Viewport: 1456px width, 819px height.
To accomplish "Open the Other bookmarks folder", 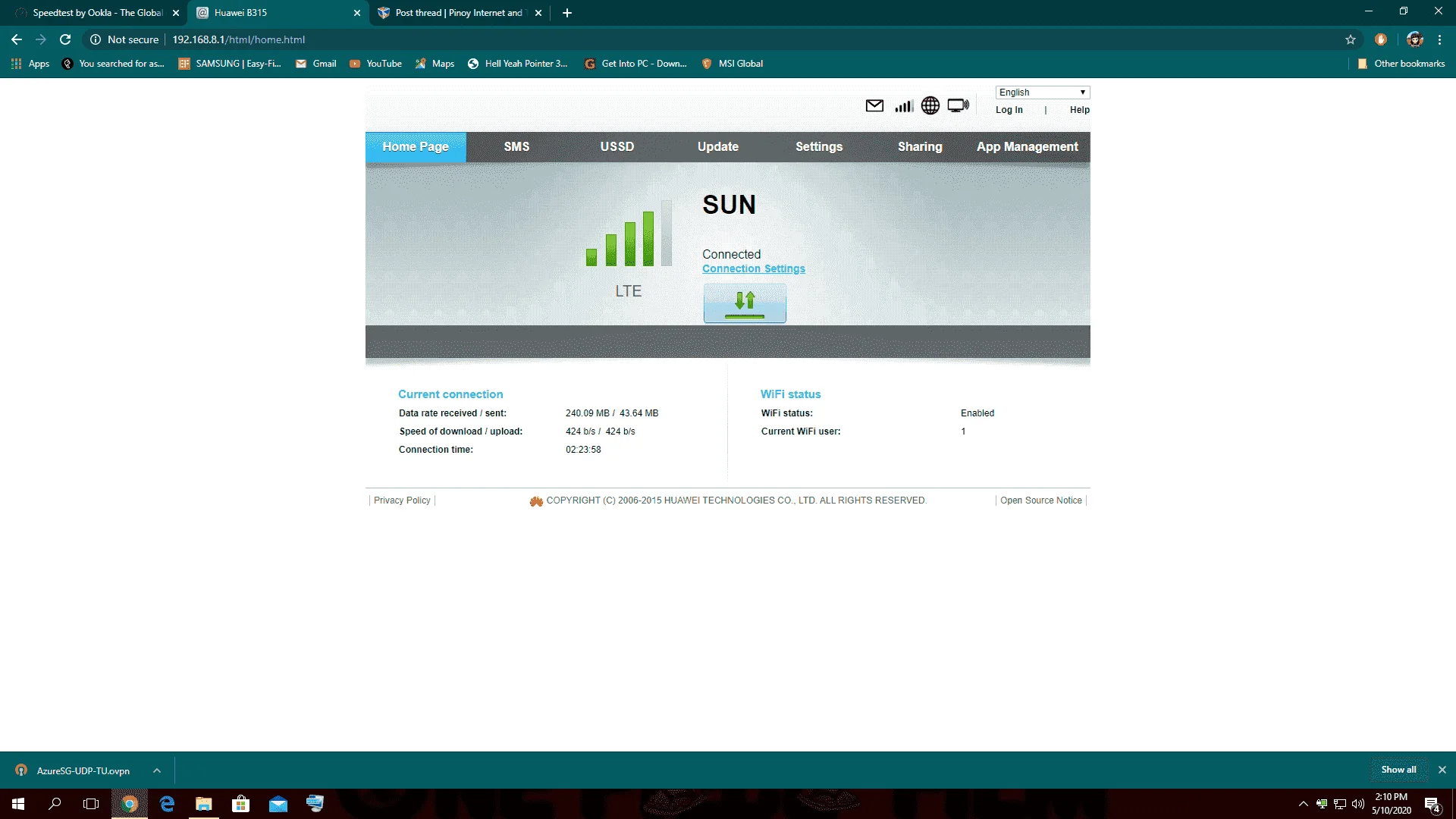I will pyautogui.click(x=1401, y=64).
